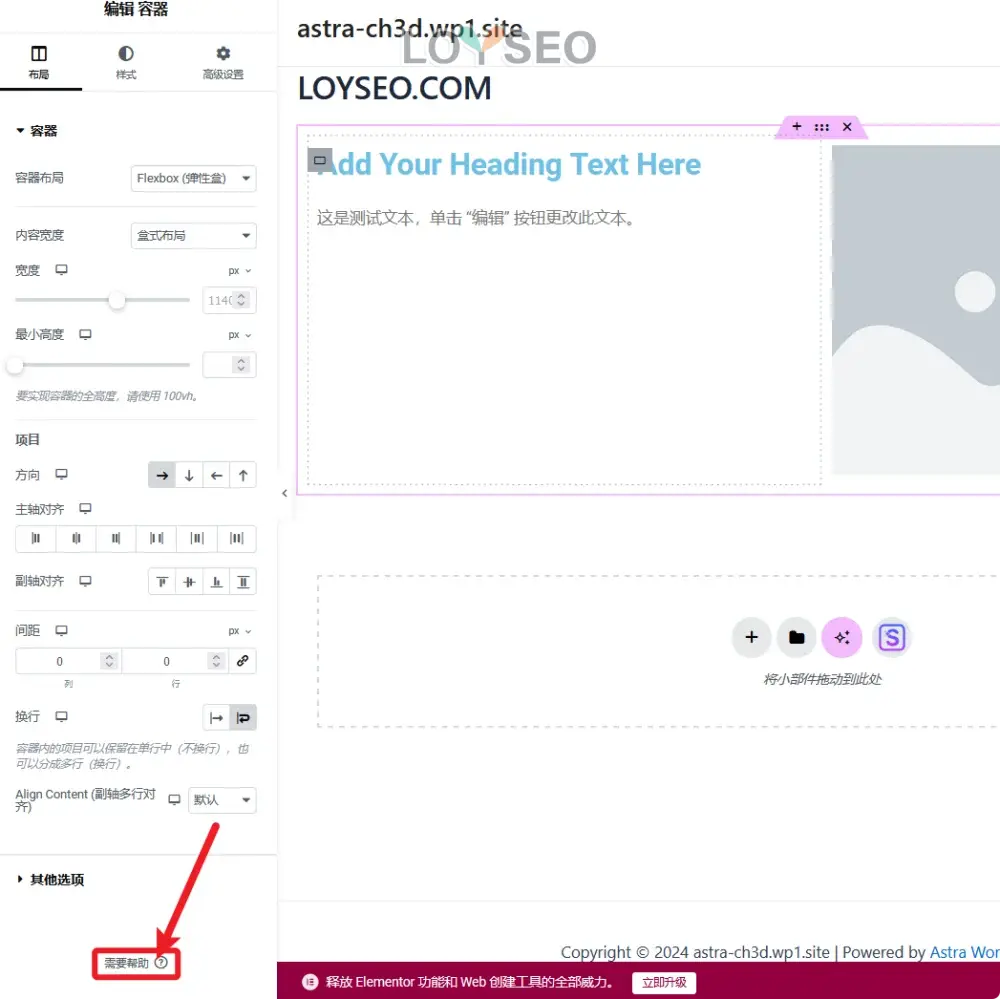Open the 容器布局 Flexbox dropdown
Viewport: 1000px width, 999px height.
193,178
